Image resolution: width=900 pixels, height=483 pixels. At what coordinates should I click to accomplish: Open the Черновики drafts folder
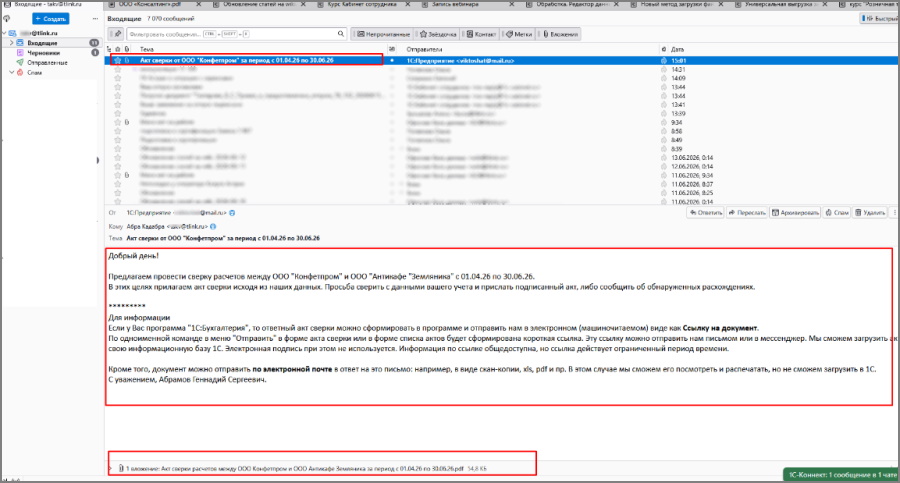click(44, 53)
